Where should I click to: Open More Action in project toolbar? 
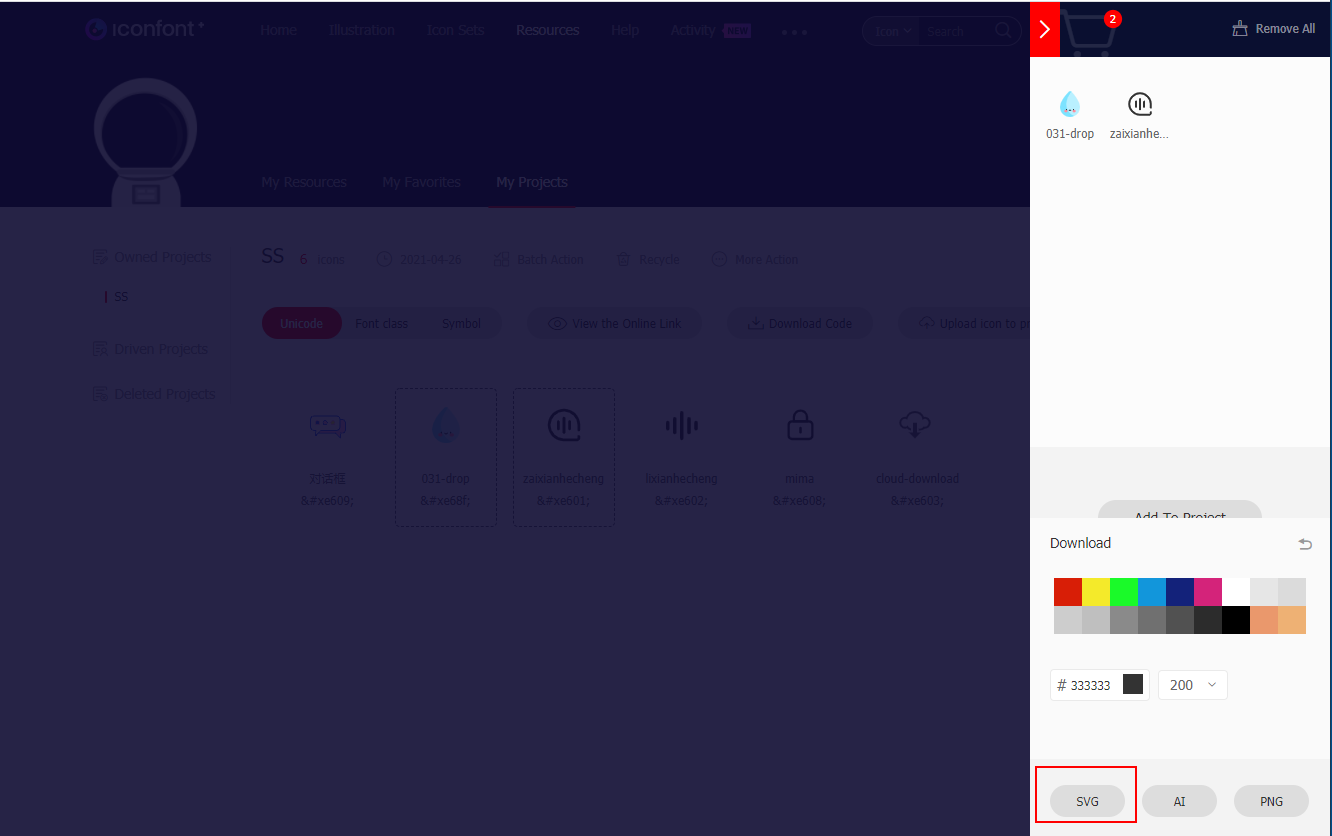754,259
